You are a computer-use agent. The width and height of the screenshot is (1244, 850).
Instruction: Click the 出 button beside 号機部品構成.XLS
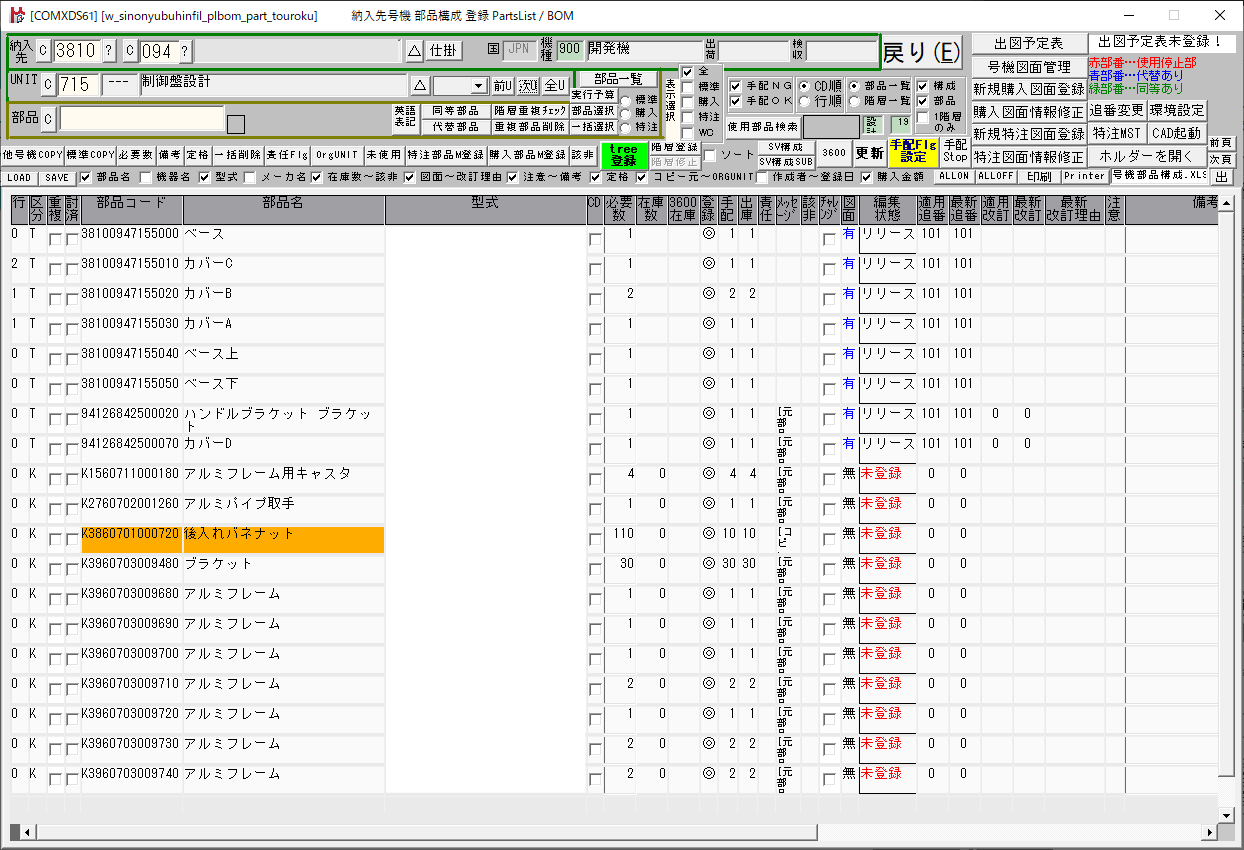[x=1221, y=177]
